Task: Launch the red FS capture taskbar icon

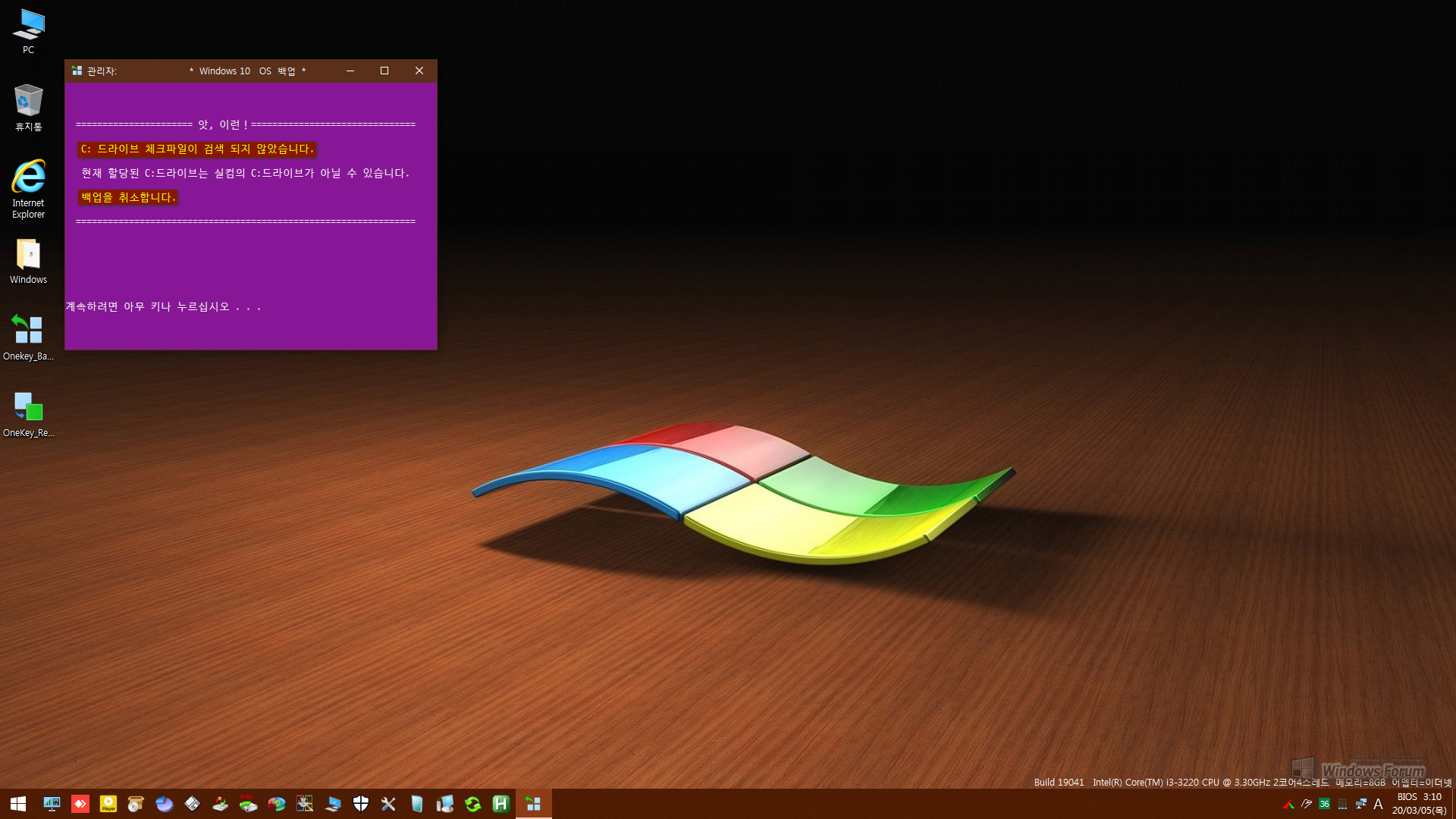Action: (x=249, y=804)
